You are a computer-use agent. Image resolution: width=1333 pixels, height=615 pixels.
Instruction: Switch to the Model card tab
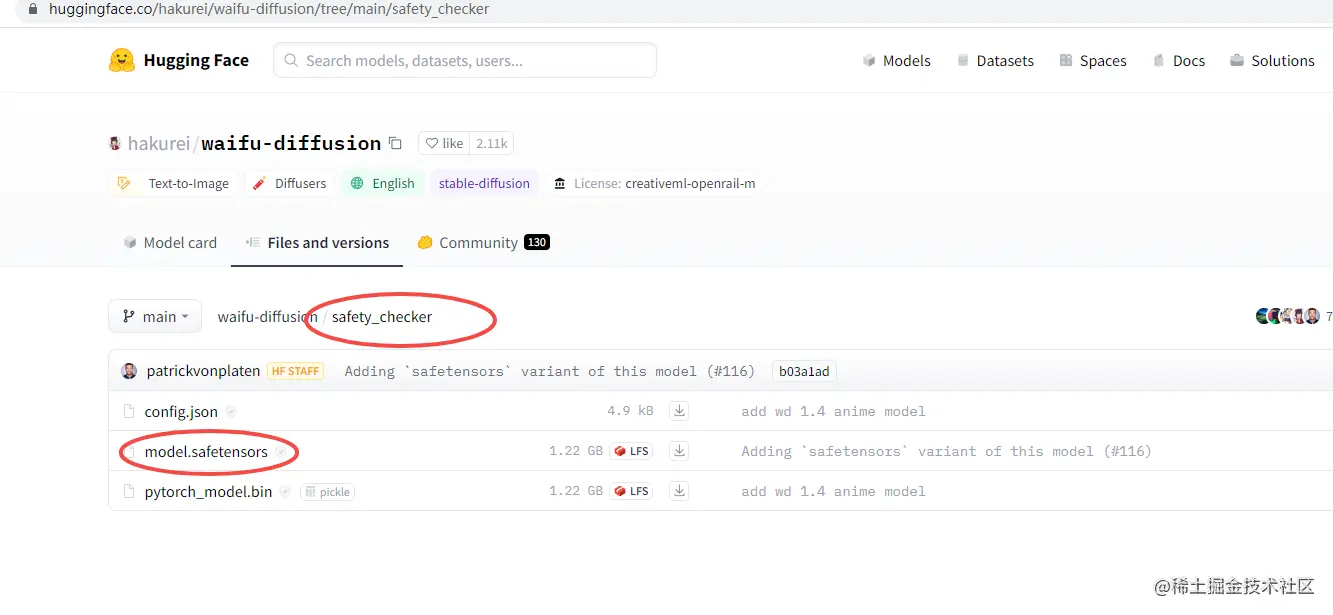(x=170, y=242)
